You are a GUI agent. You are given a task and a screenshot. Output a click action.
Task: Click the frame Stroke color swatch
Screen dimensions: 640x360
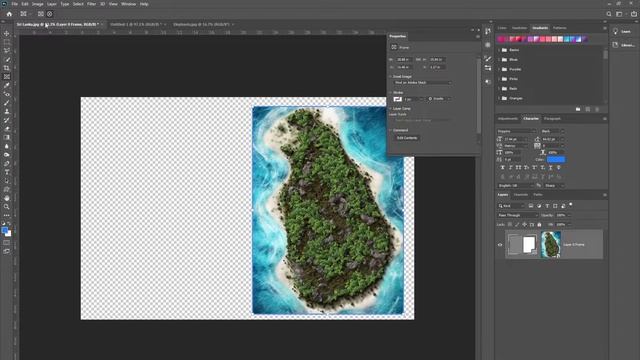[x=398, y=99]
